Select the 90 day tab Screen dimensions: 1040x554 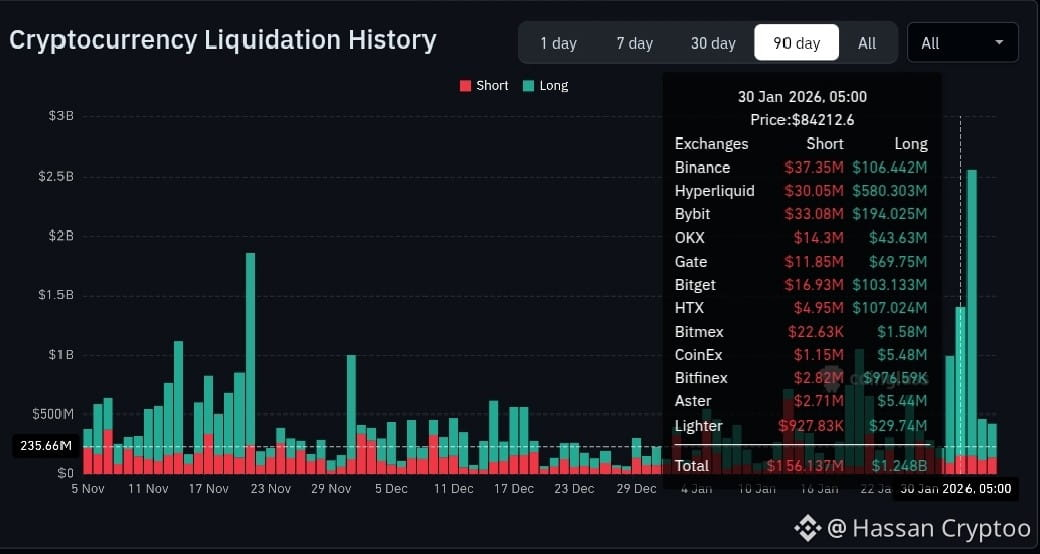797,43
